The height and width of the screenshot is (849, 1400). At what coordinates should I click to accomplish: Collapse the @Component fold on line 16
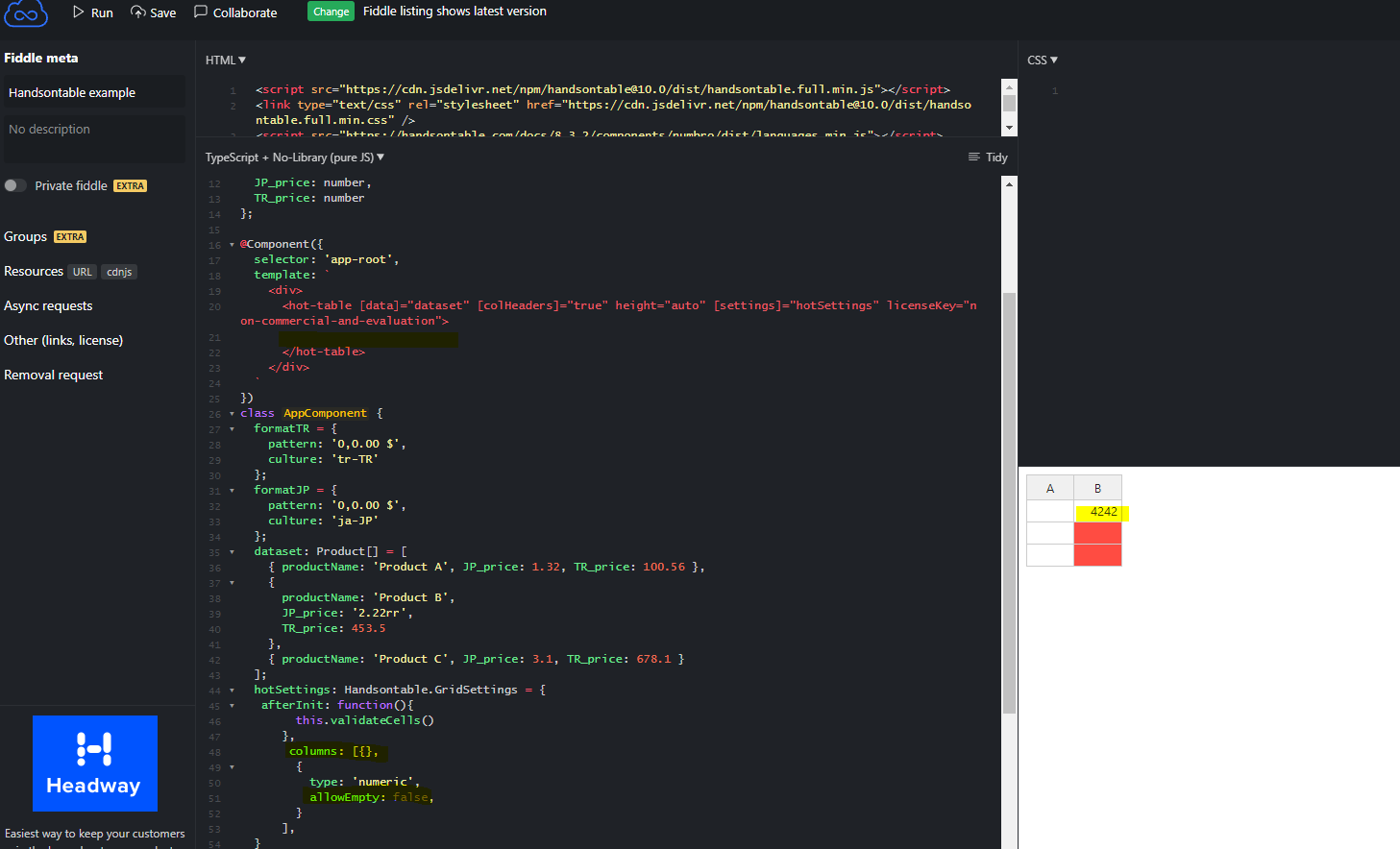click(232, 245)
